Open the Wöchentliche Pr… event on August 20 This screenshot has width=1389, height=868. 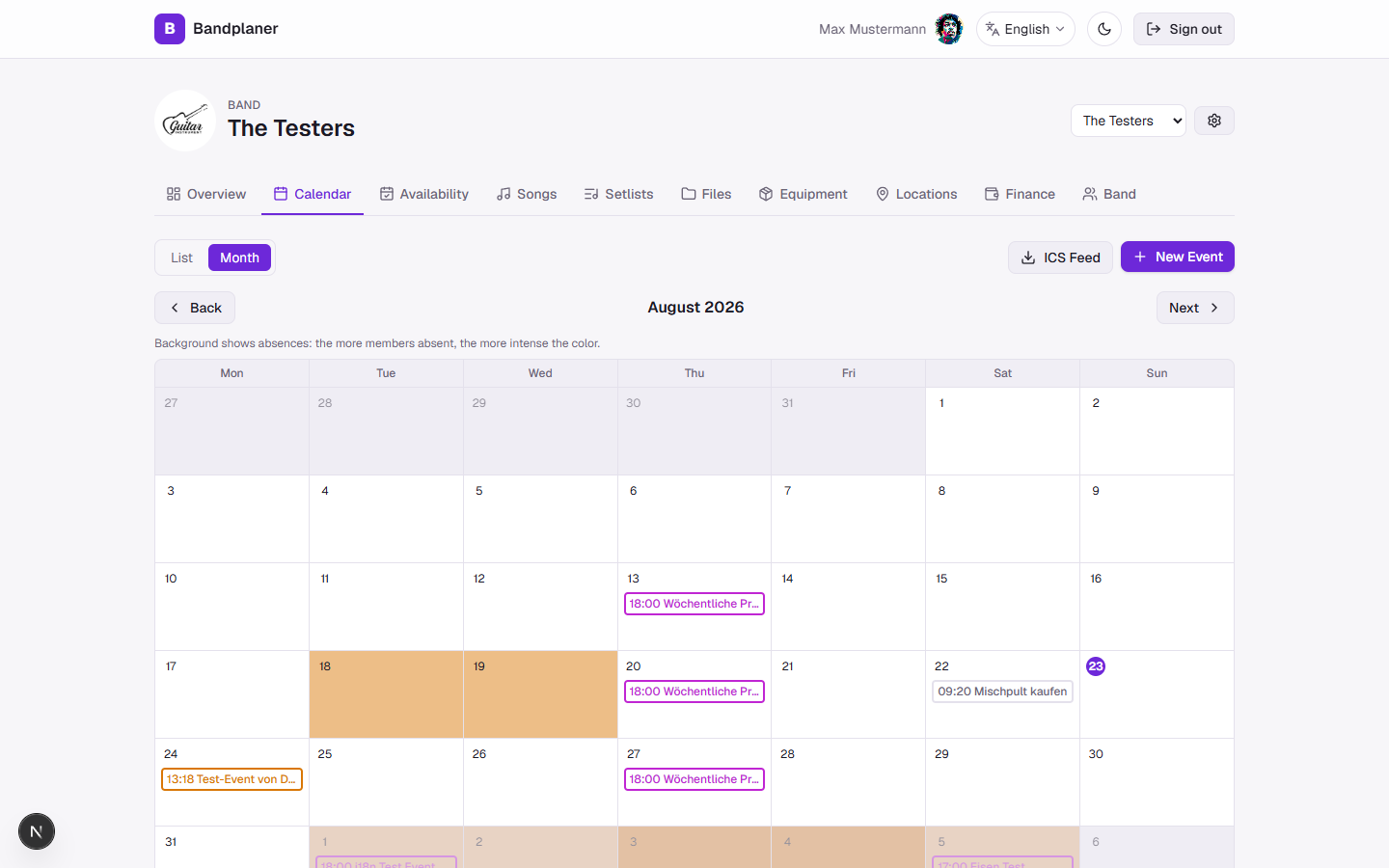point(694,692)
